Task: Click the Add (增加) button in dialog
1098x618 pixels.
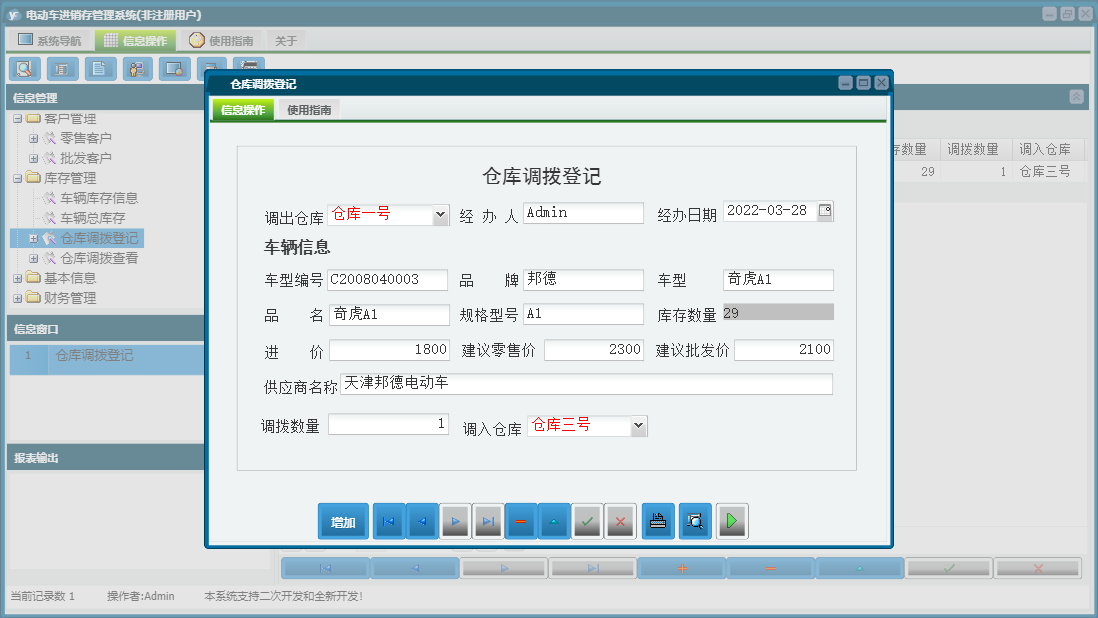Action: click(343, 521)
